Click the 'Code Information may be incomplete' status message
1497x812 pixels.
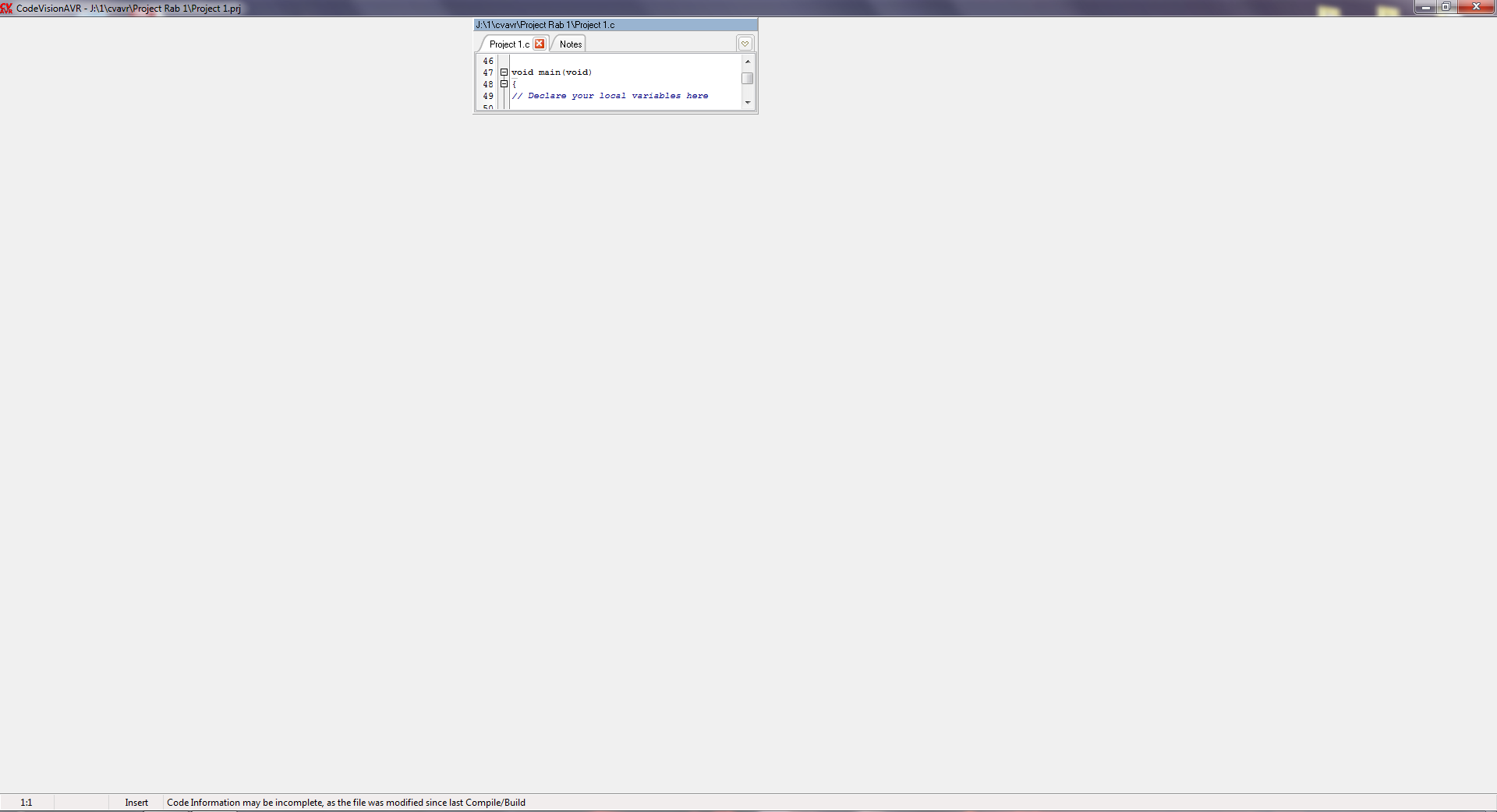click(346, 803)
